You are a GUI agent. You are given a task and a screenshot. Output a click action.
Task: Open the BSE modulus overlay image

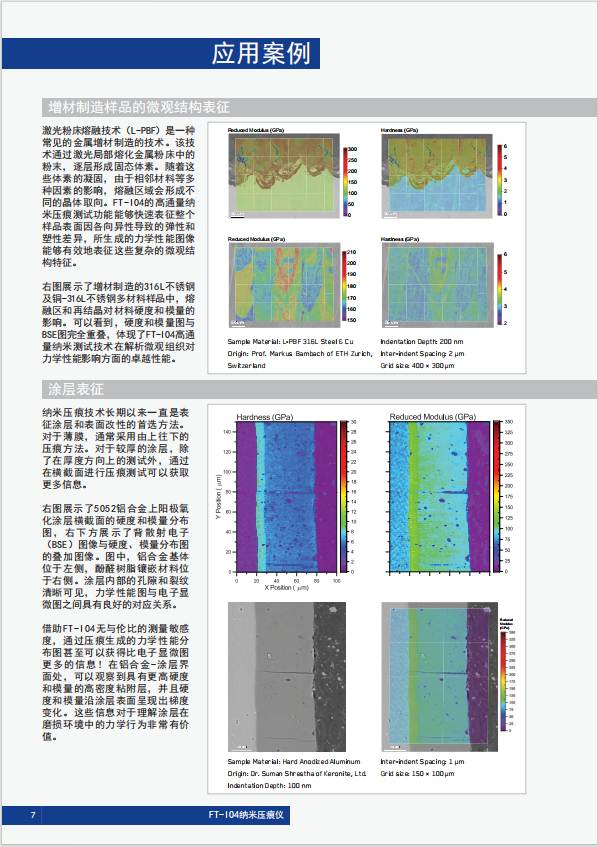click(440, 677)
